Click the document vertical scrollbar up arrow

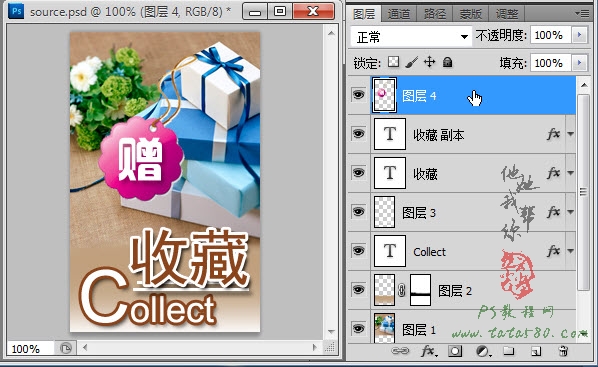331,33
